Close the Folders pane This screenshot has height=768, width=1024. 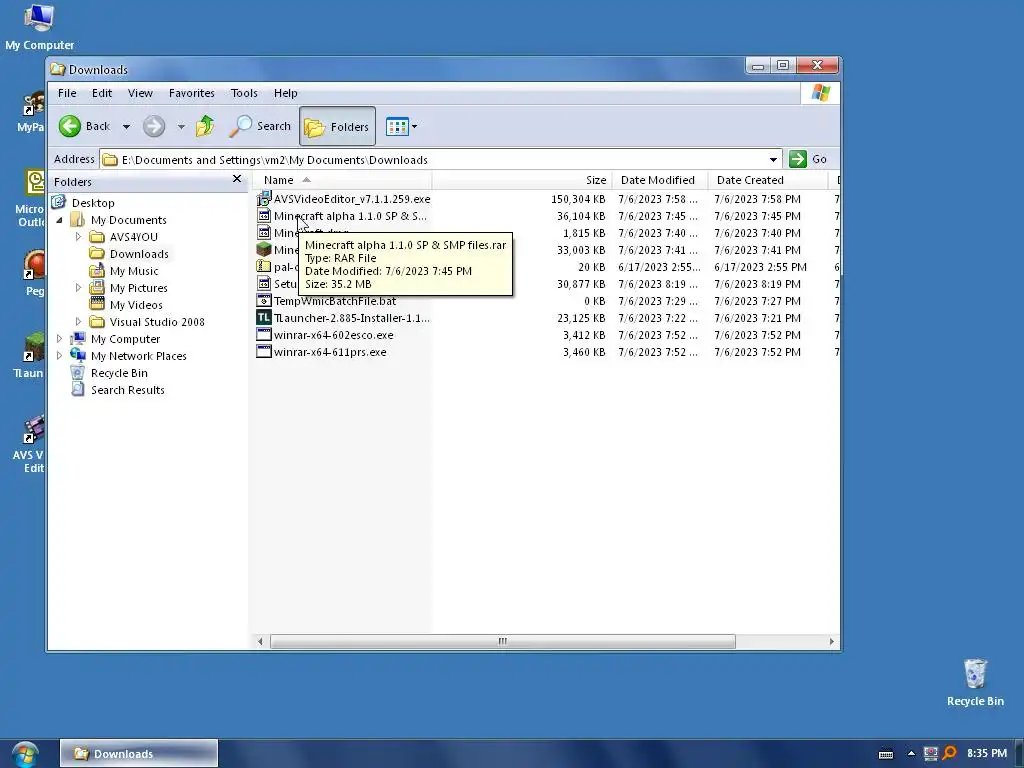tap(237, 179)
